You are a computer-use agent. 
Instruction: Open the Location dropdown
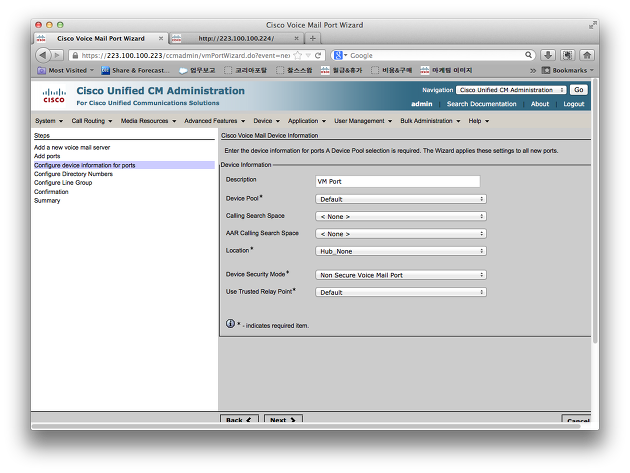click(401, 251)
